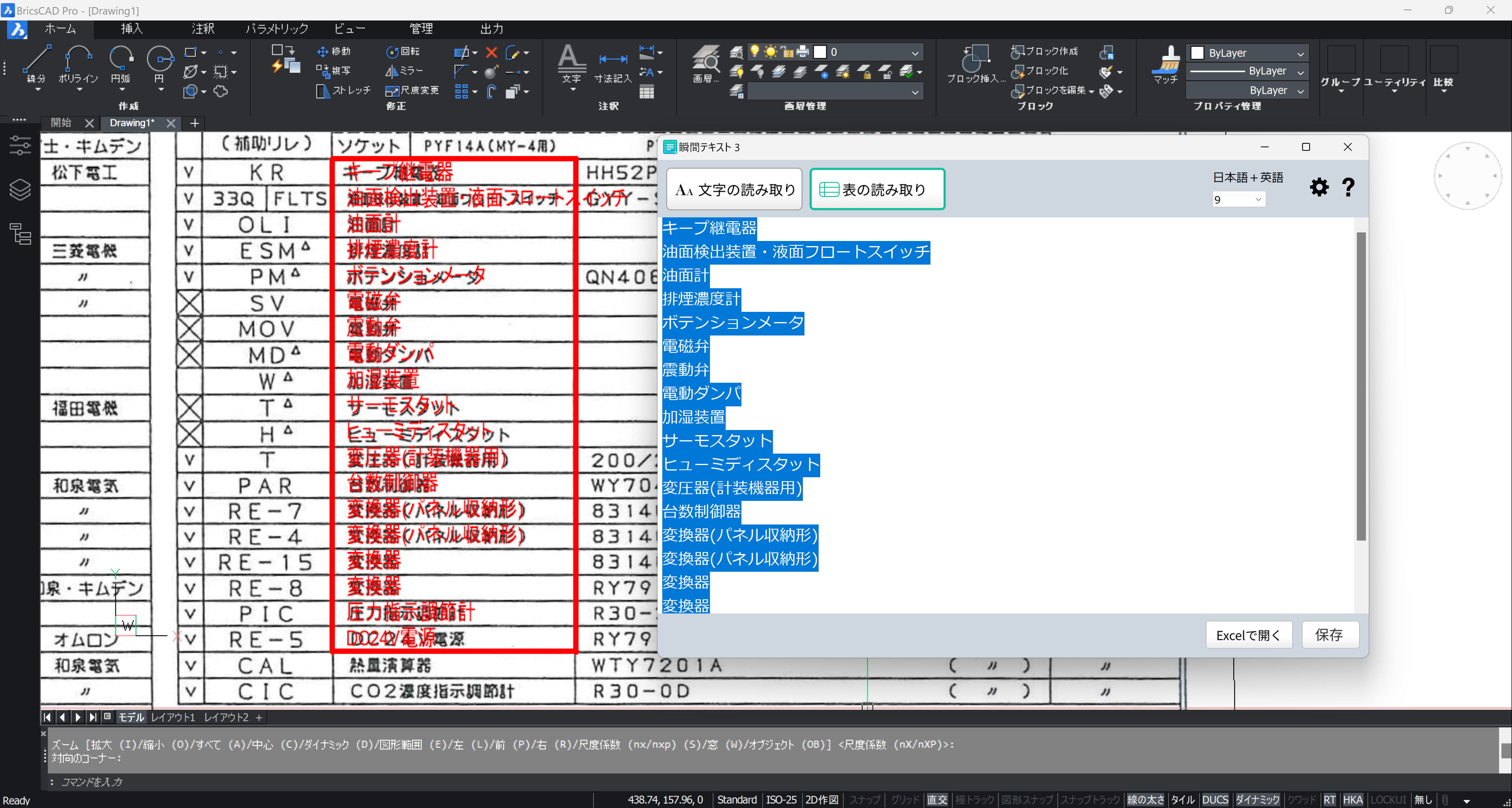Open the ビュー ribbon tab
The height and width of the screenshot is (808, 1512).
pyautogui.click(x=350, y=29)
